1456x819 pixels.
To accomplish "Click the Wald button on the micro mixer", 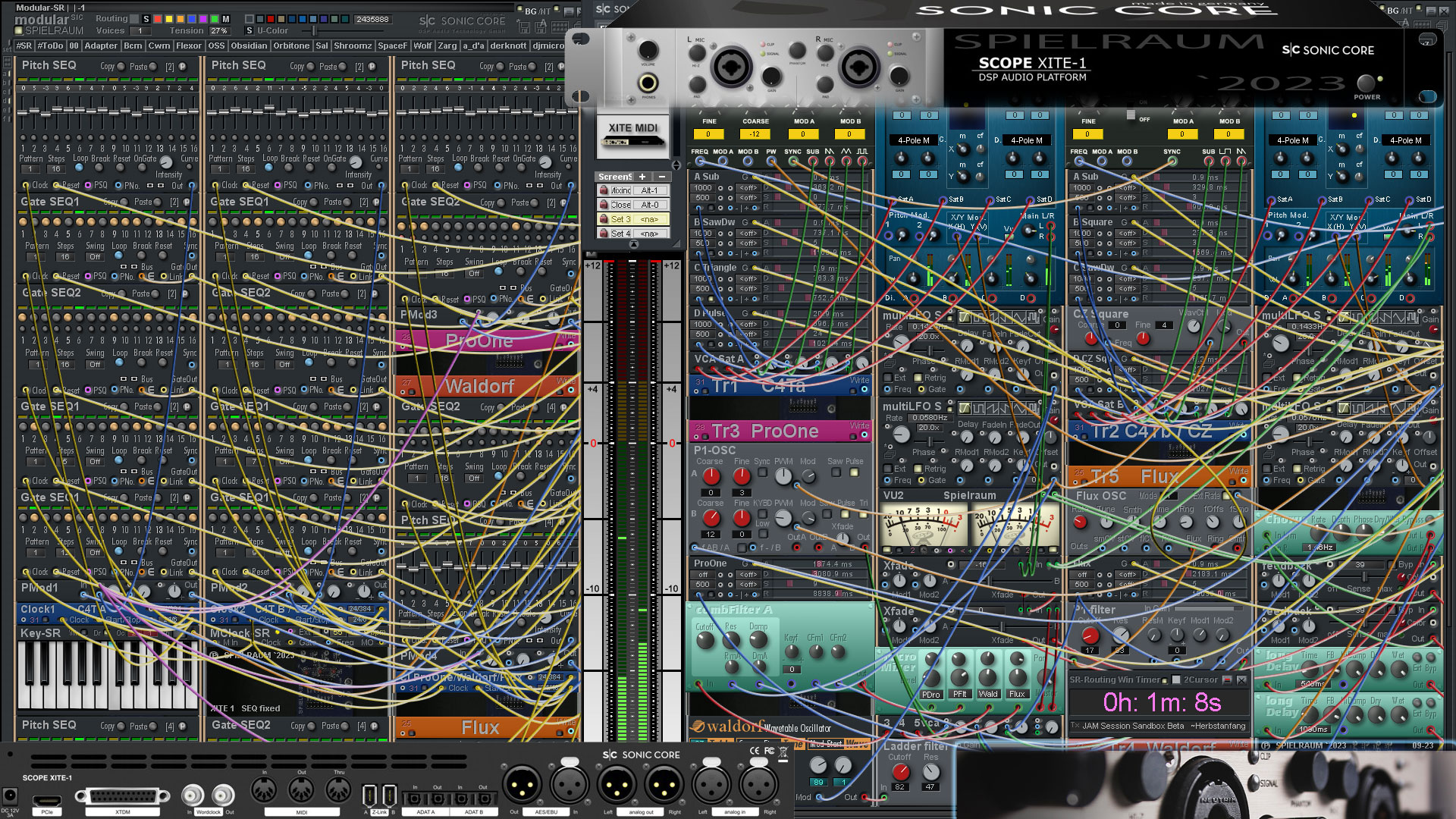I will 988,694.
